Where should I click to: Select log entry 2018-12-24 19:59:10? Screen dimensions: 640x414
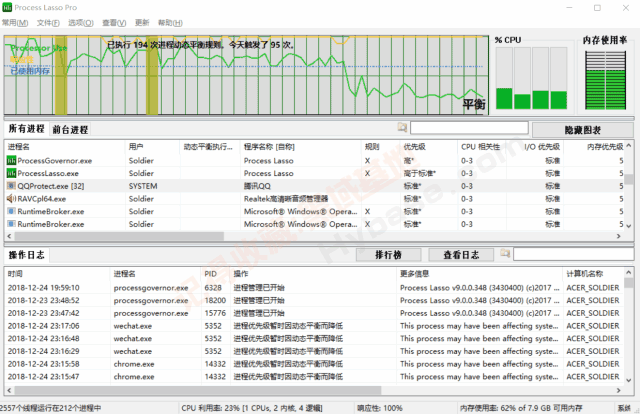[x=315, y=288]
